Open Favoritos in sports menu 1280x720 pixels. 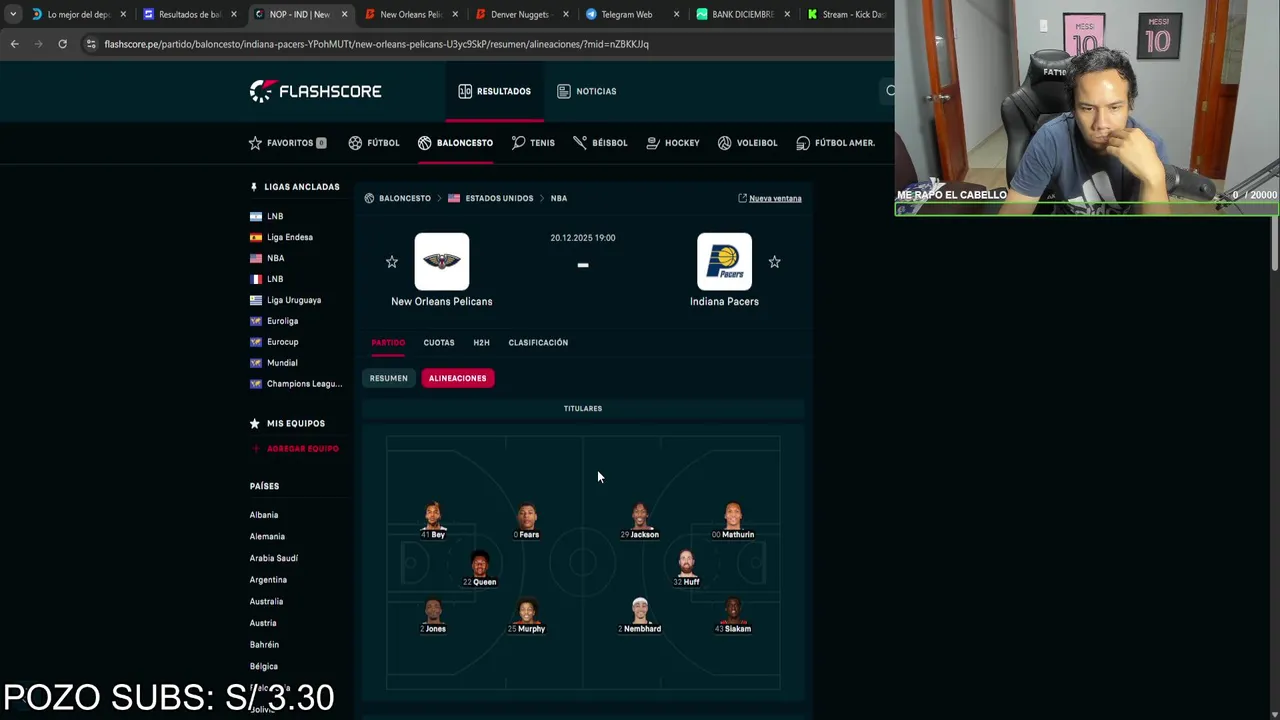coord(287,143)
